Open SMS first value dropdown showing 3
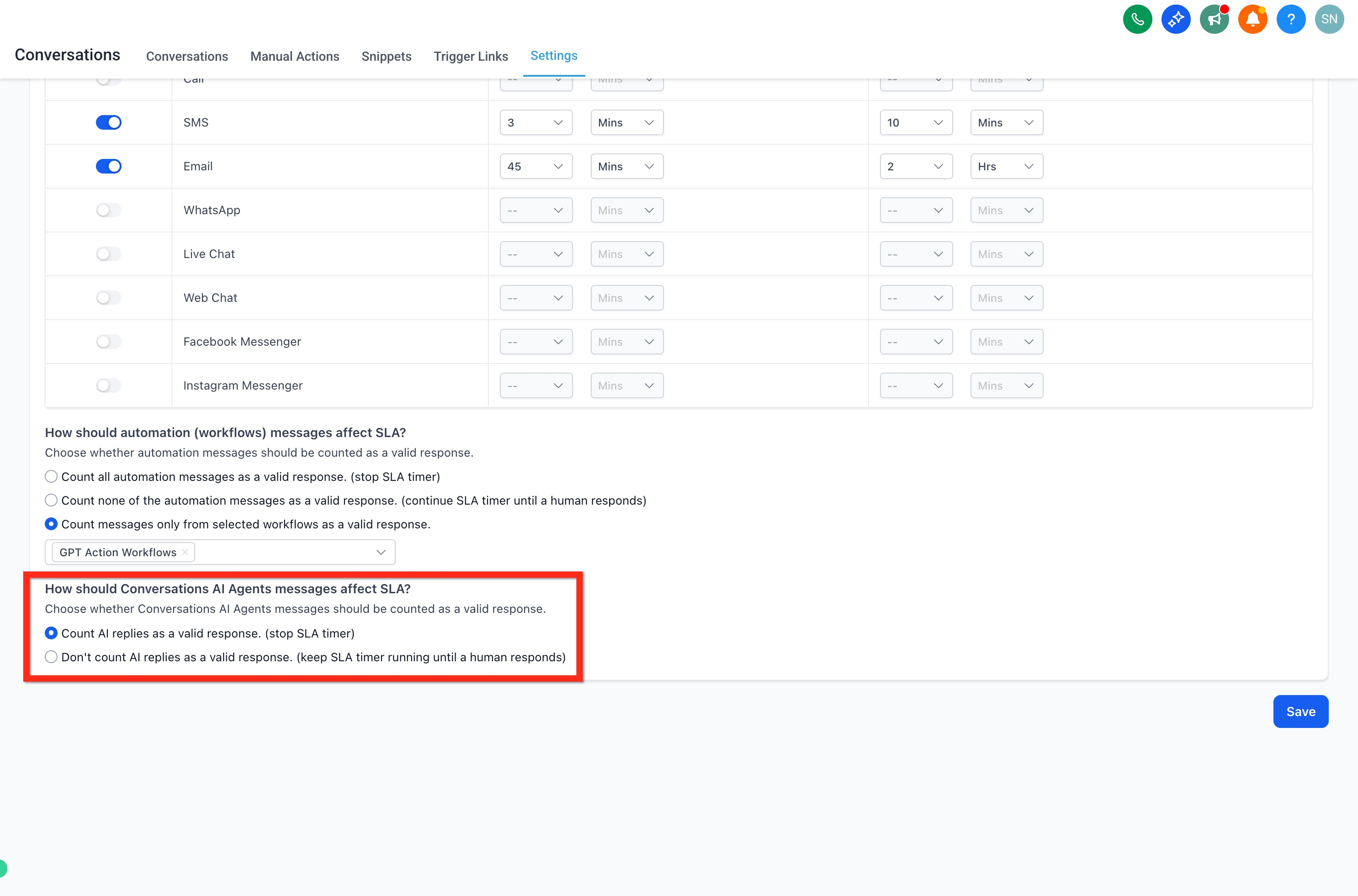 point(536,122)
